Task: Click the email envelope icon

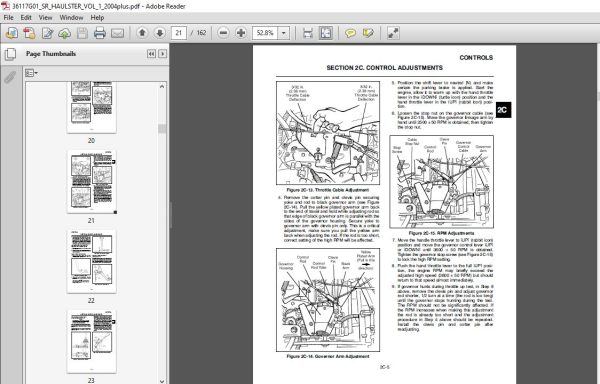Action: [x=117, y=33]
